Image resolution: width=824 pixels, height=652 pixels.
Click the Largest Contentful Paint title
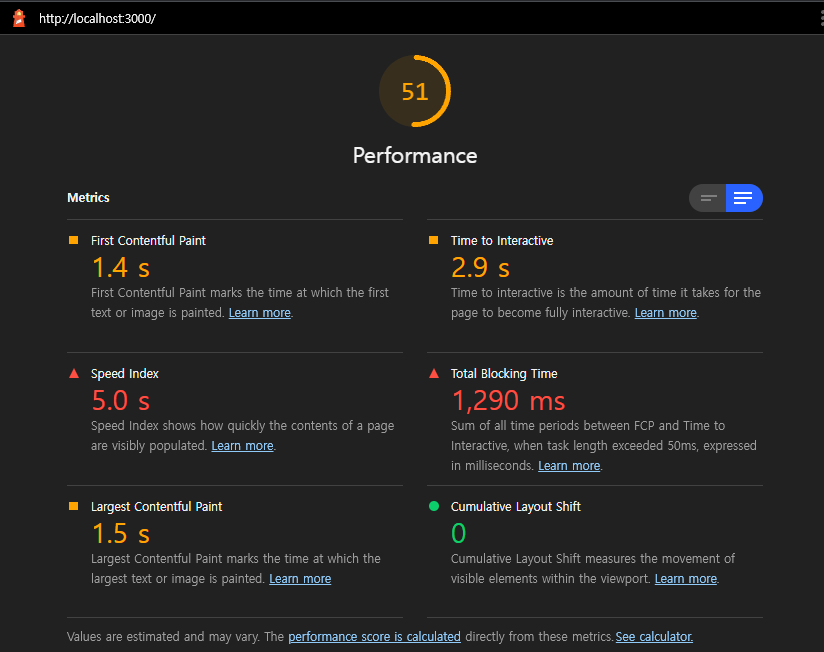coord(157,506)
